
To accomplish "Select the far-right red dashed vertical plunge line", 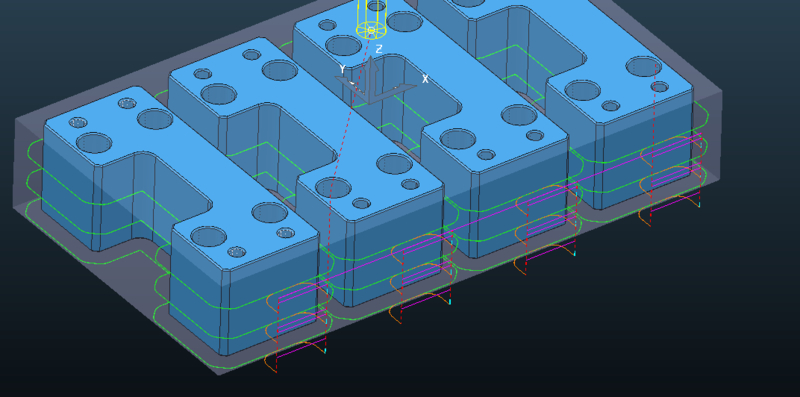I will pos(653,148).
